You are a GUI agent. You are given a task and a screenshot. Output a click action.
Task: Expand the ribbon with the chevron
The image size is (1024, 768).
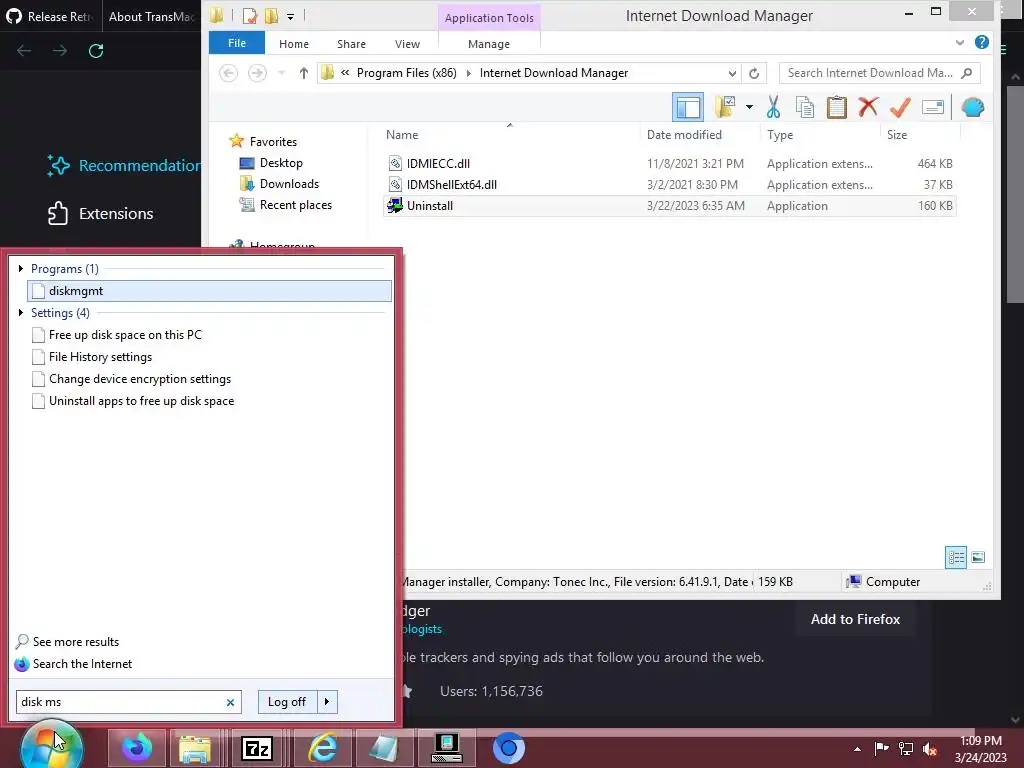(959, 42)
